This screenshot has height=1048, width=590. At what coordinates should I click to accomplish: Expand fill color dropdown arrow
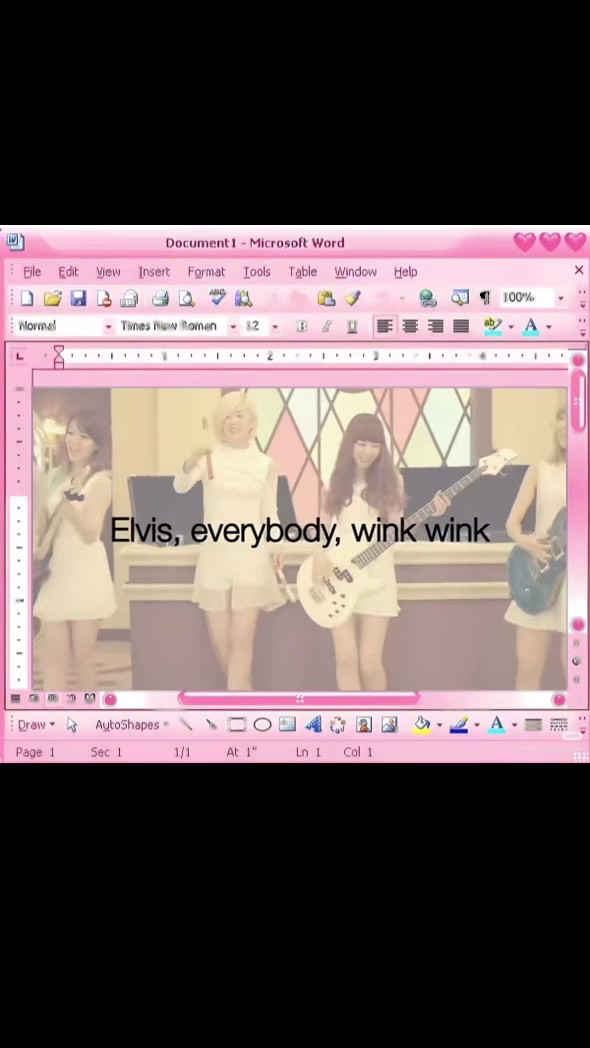(439, 725)
